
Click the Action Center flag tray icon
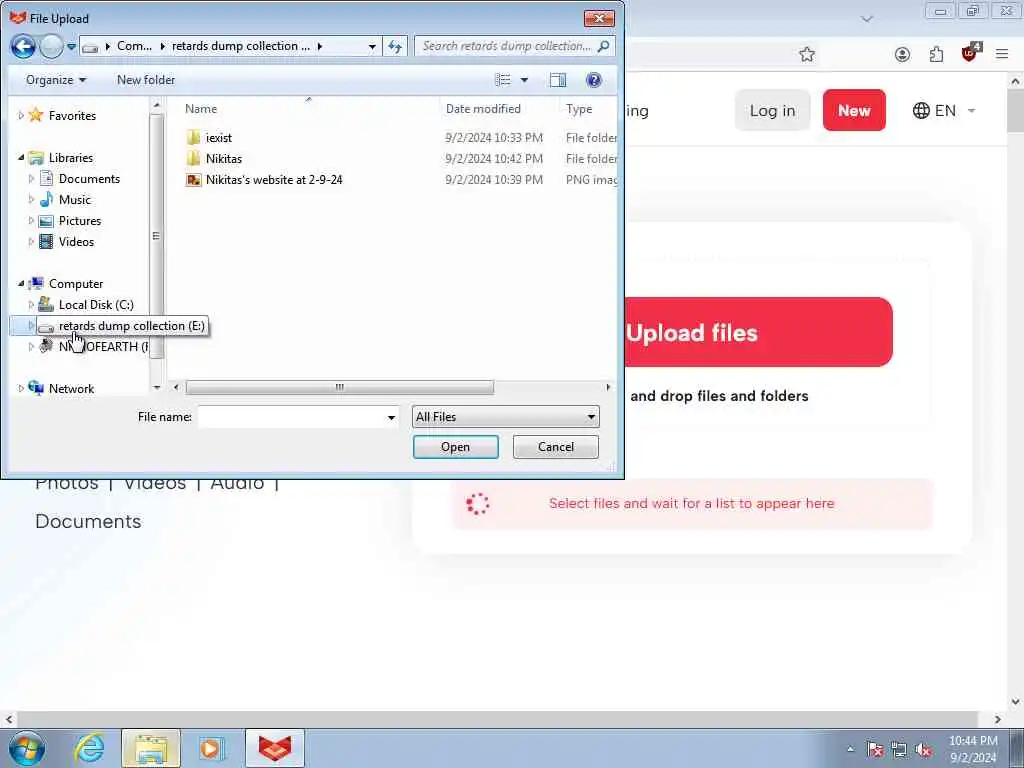point(875,749)
